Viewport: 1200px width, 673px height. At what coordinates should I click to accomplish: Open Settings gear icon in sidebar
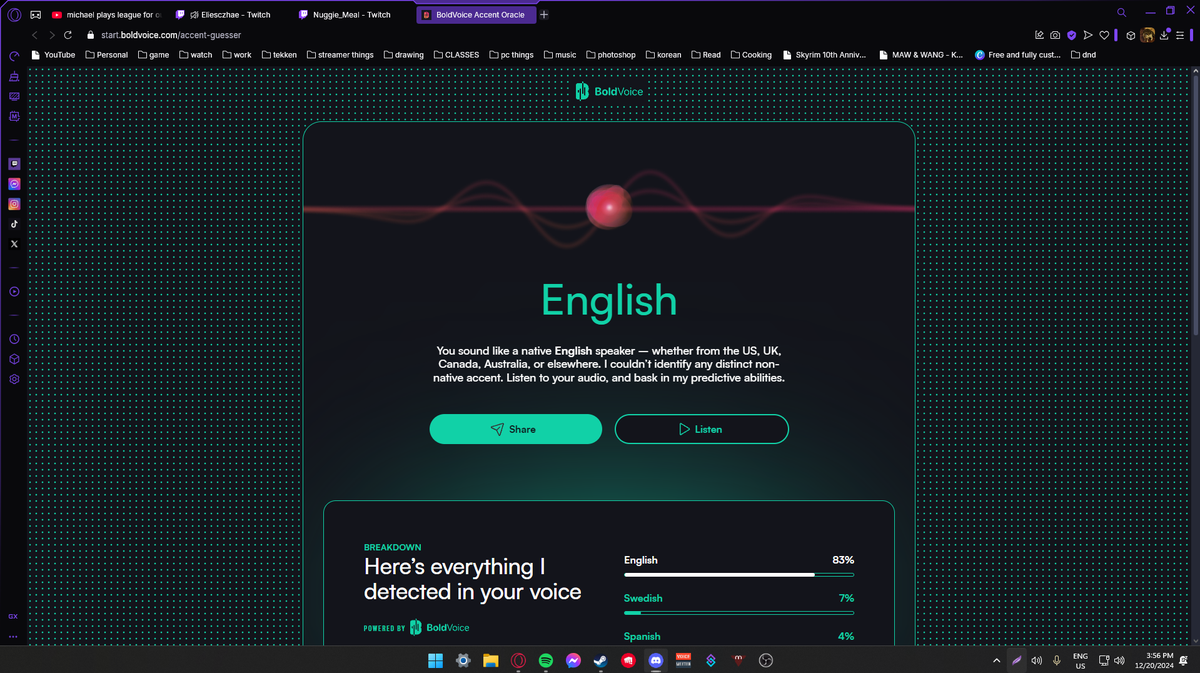[x=14, y=380]
